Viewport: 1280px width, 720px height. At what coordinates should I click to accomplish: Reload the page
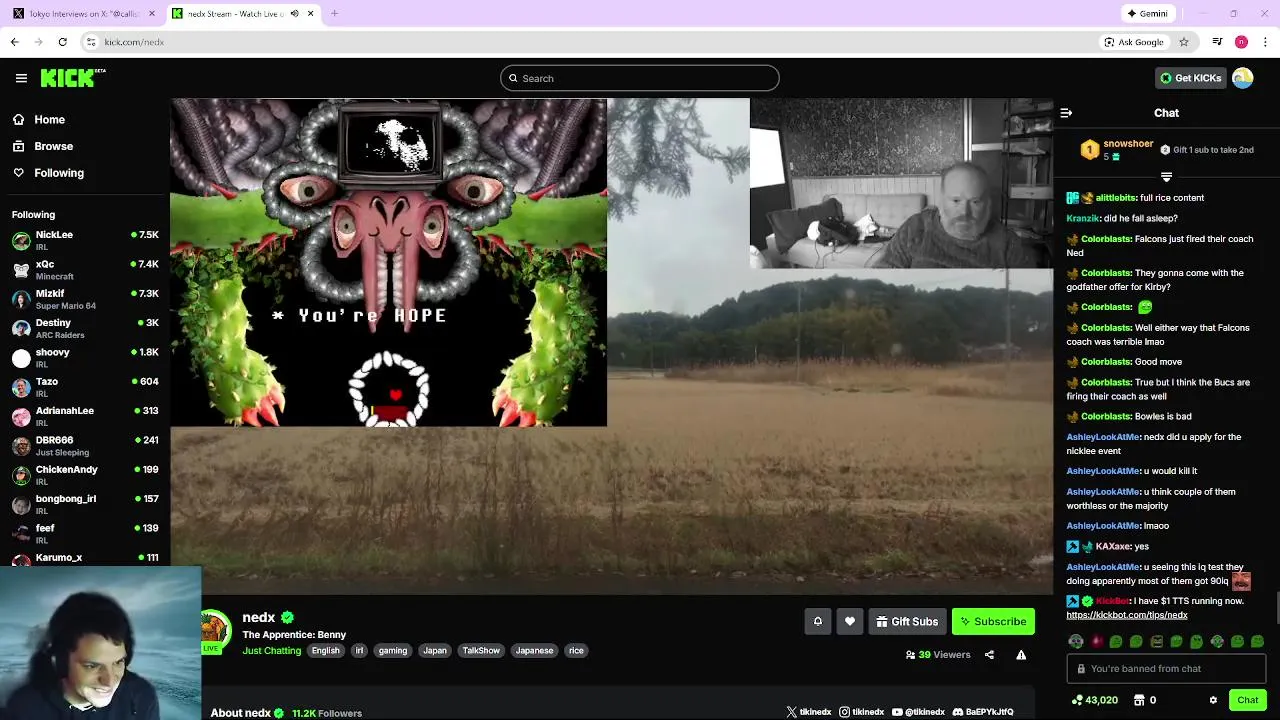[62, 42]
